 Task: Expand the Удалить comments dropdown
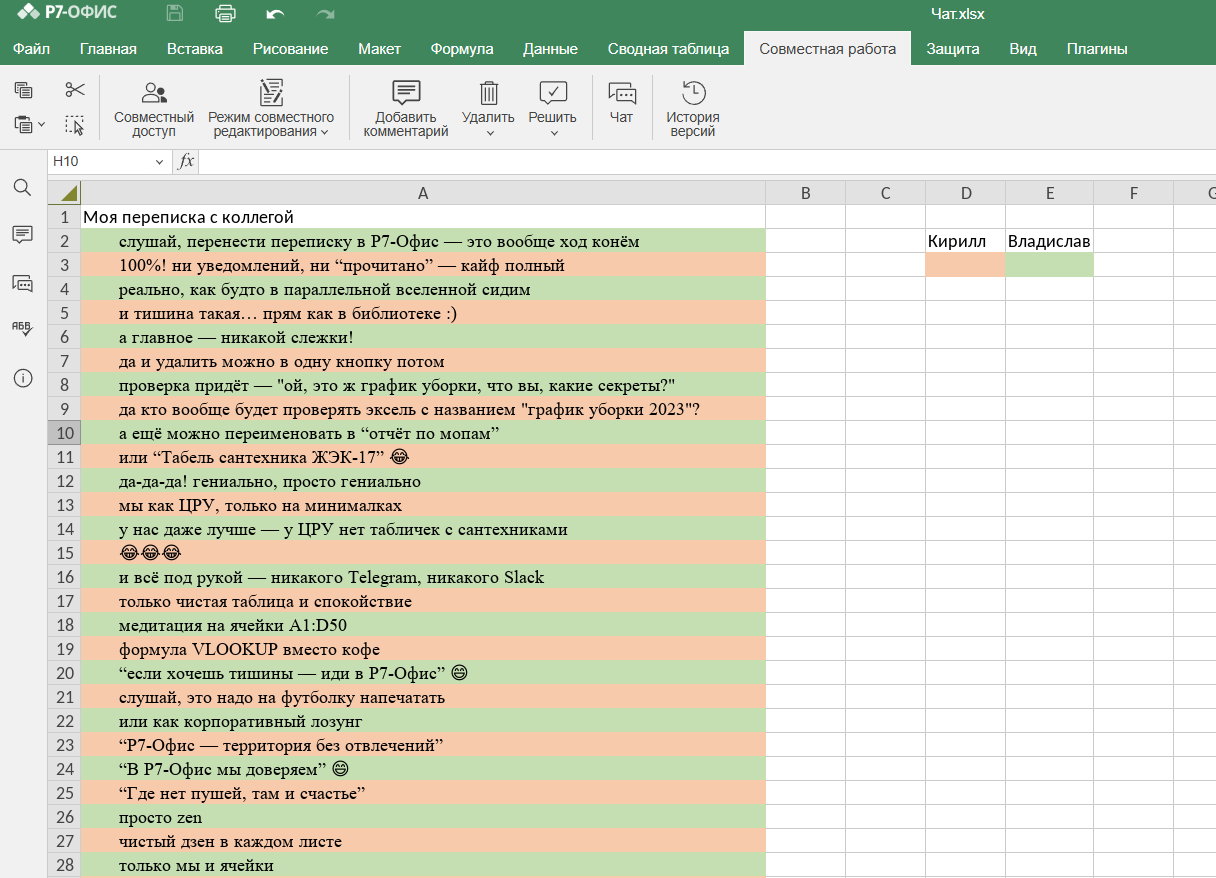[489, 133]
